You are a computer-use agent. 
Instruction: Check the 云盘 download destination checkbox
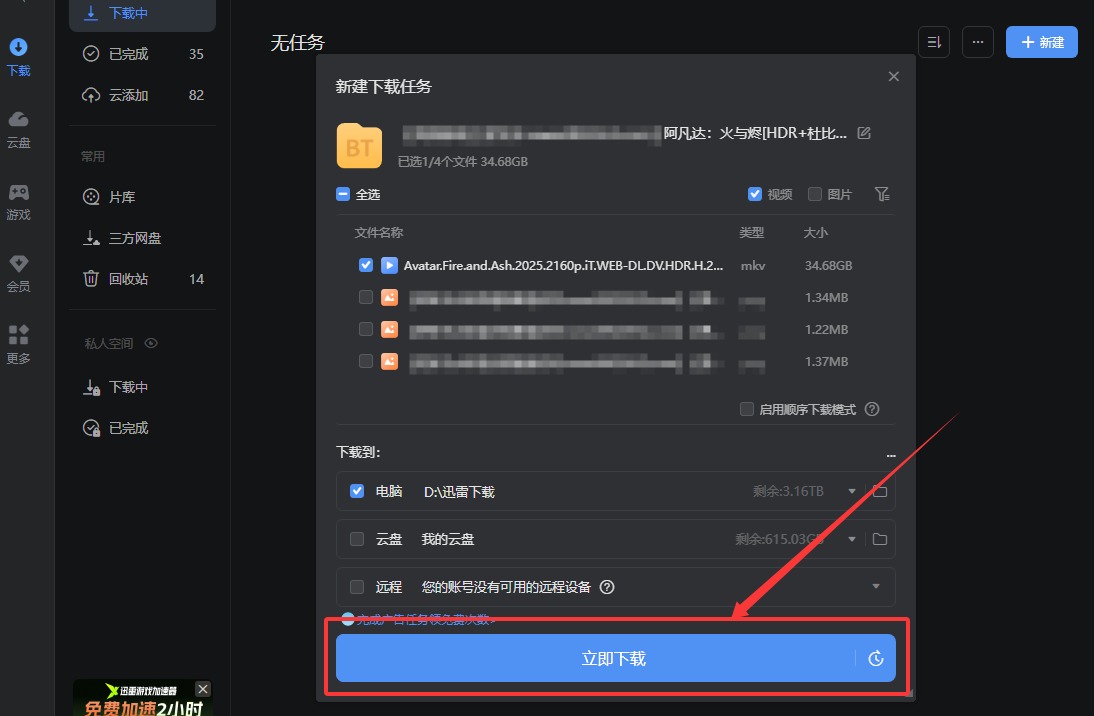pyautogui.click(x=357, y=539)
